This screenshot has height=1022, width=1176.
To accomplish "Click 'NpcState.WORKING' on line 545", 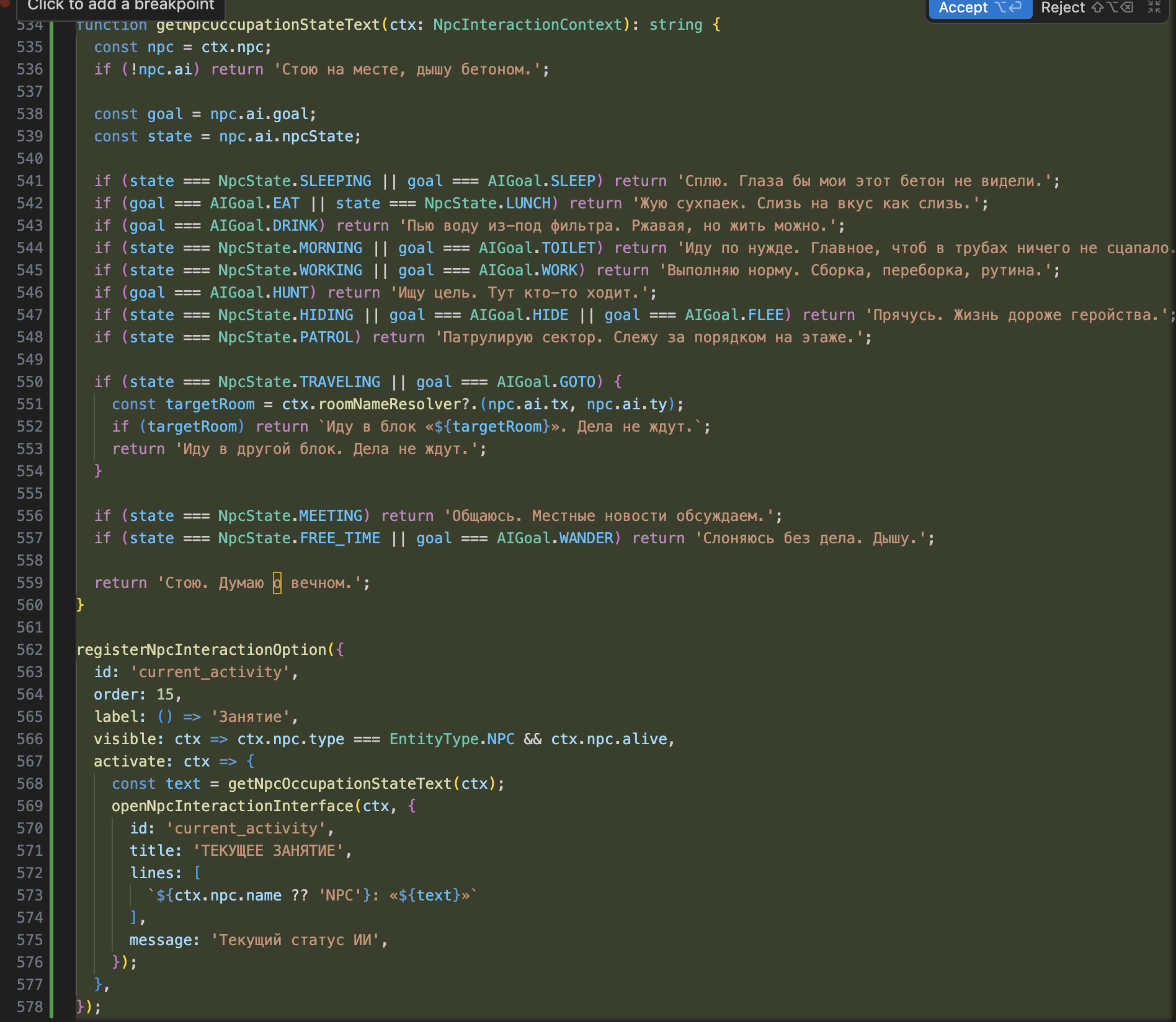I will (290, 270).
